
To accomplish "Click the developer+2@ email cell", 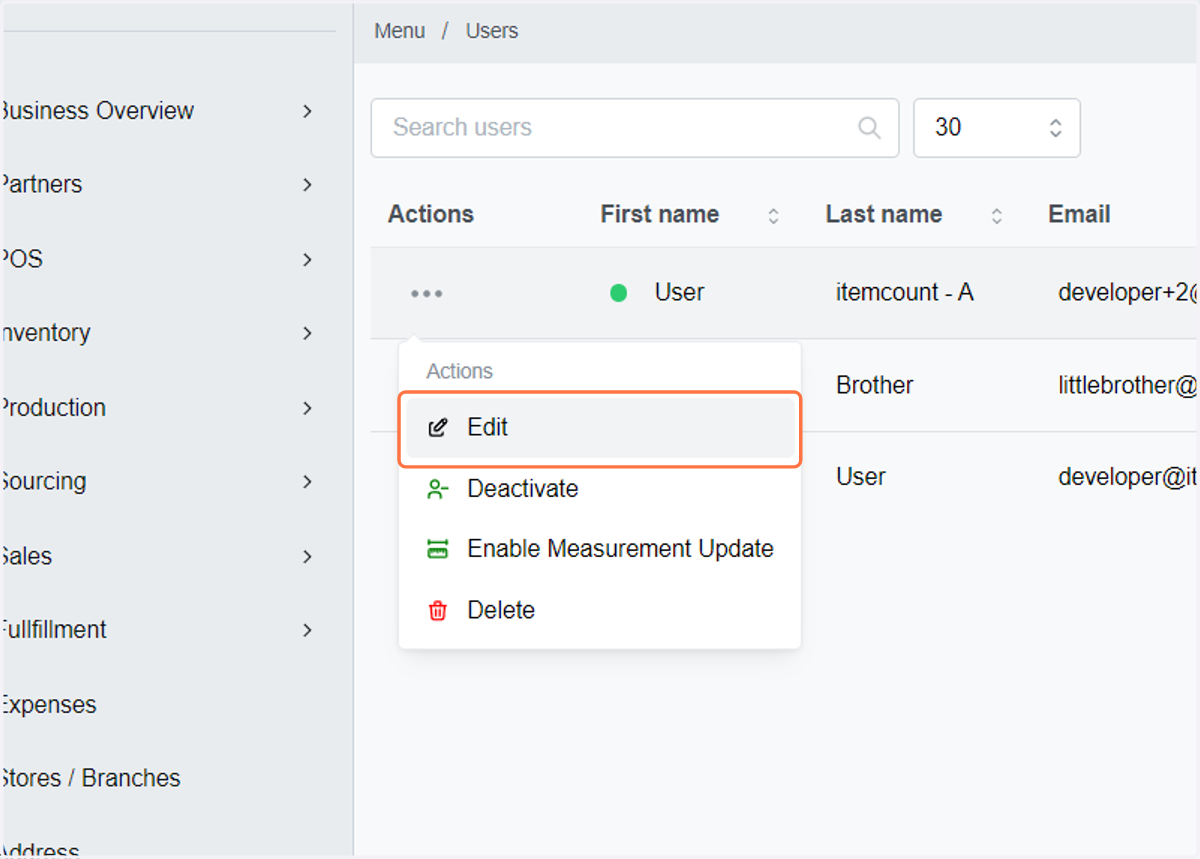I will (1128, 293).
